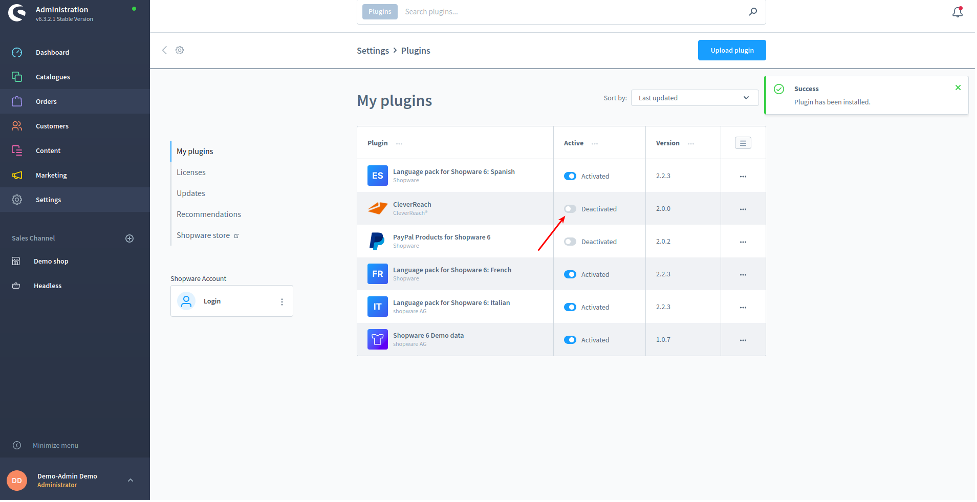977x502 pixels.
Task: Activate the CleverReach plugin toggle
Action: click(x=570, y=209)
